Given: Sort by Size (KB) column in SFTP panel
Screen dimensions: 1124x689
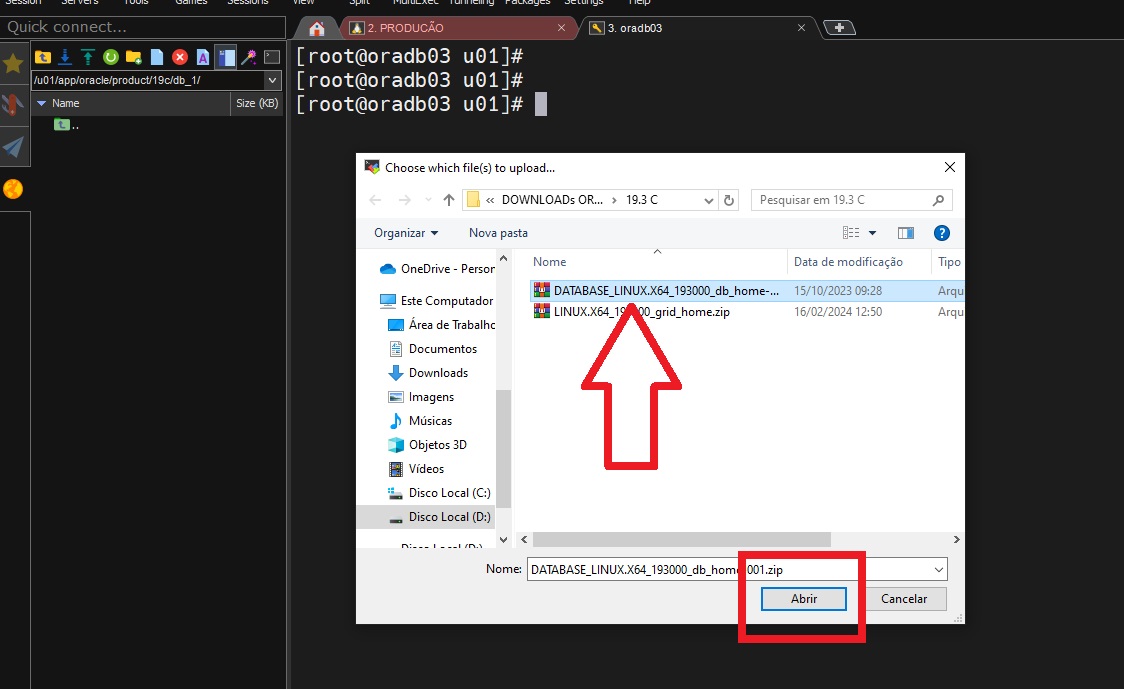Looking at the screenshot, I should (257, 103).
